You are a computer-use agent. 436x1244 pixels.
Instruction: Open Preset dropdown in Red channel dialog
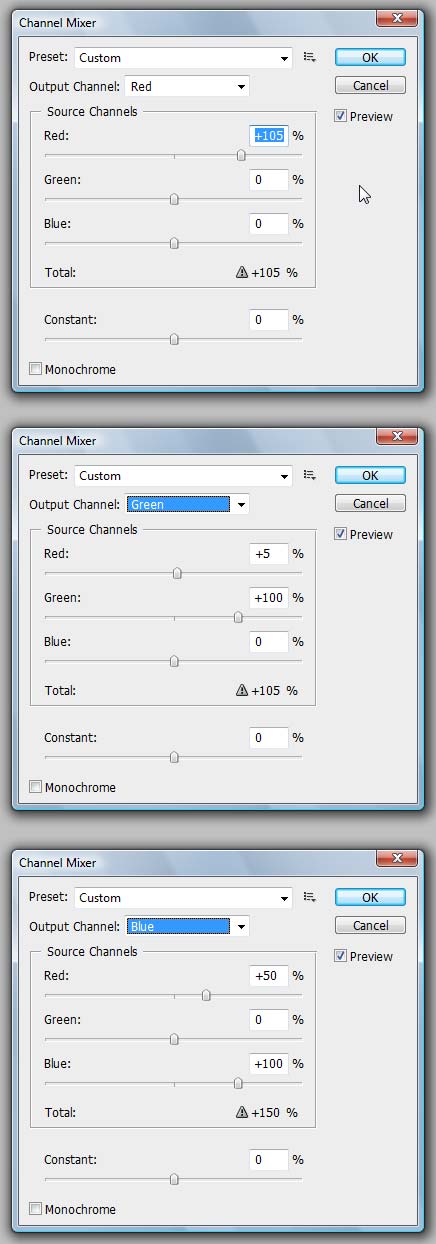[x=184, y=58]
